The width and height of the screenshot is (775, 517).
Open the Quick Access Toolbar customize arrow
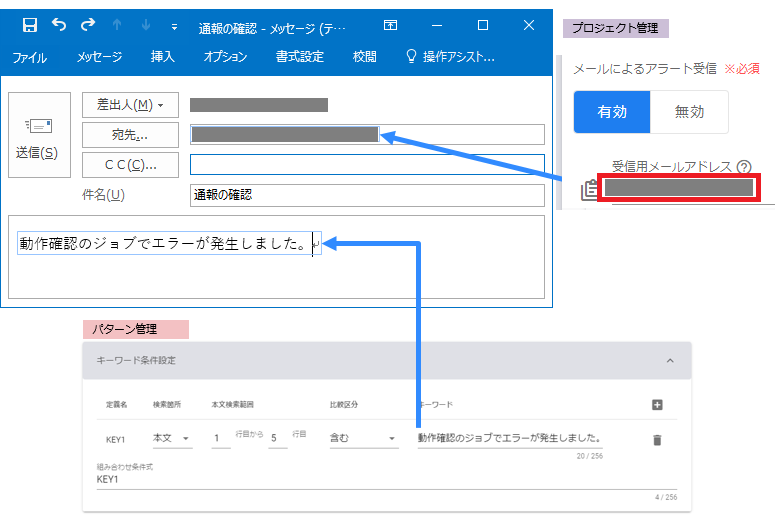(x=174, y=26)
